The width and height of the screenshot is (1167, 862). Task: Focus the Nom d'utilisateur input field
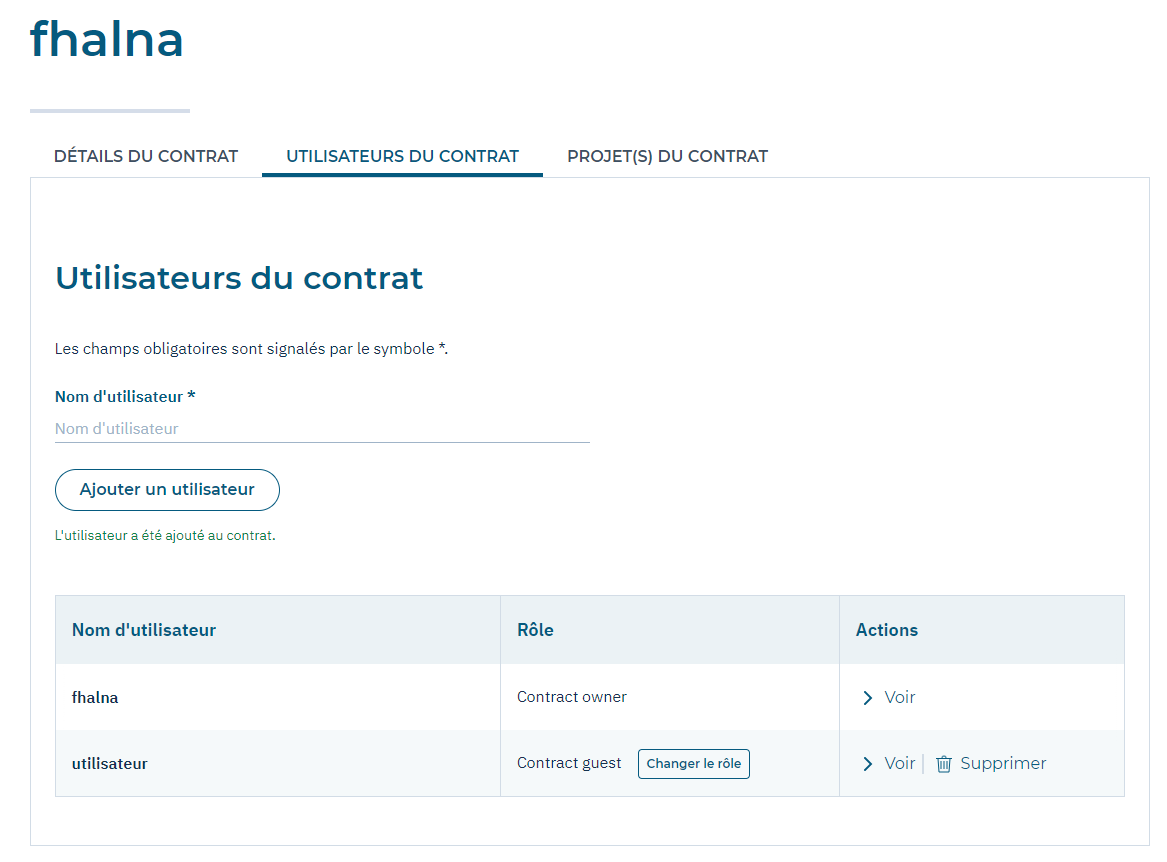click(322, 429)
